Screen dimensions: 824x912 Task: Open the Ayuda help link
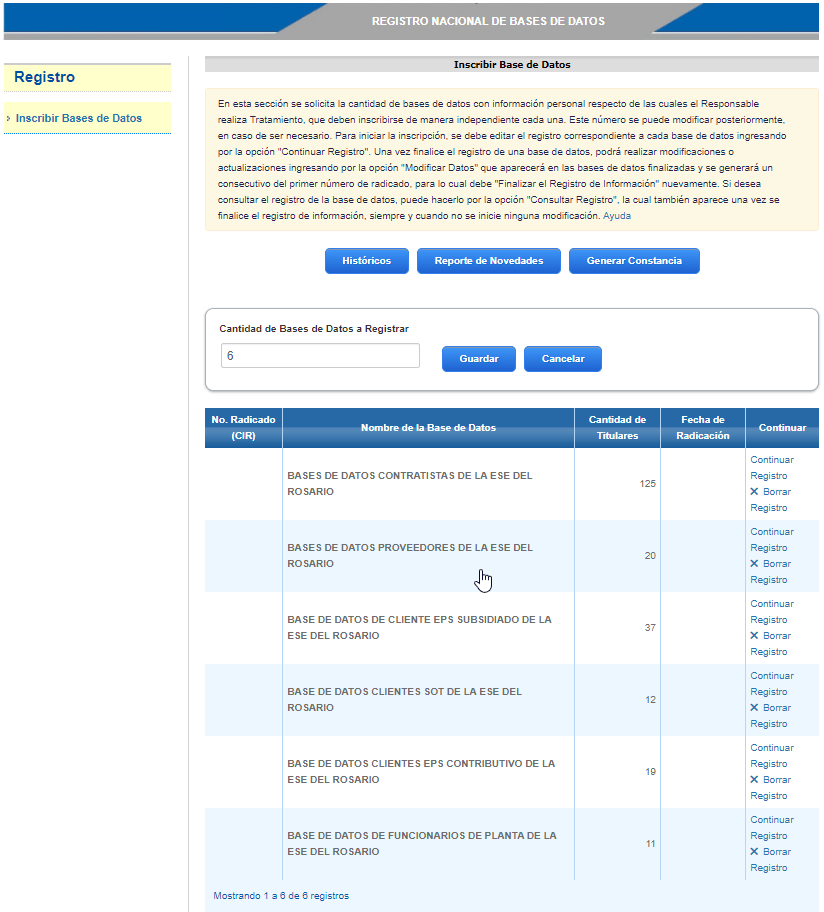click(x=616, y=216)
